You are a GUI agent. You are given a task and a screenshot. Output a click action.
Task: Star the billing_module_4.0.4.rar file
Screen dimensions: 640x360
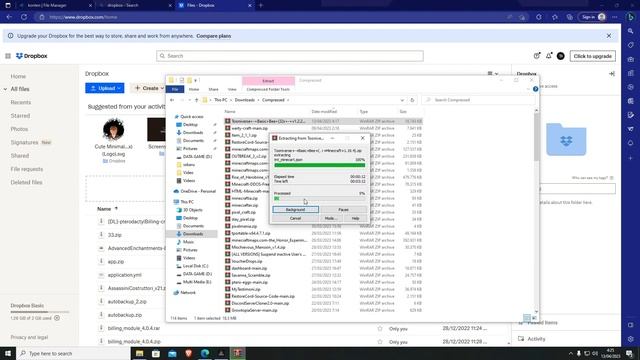(380, 328)
